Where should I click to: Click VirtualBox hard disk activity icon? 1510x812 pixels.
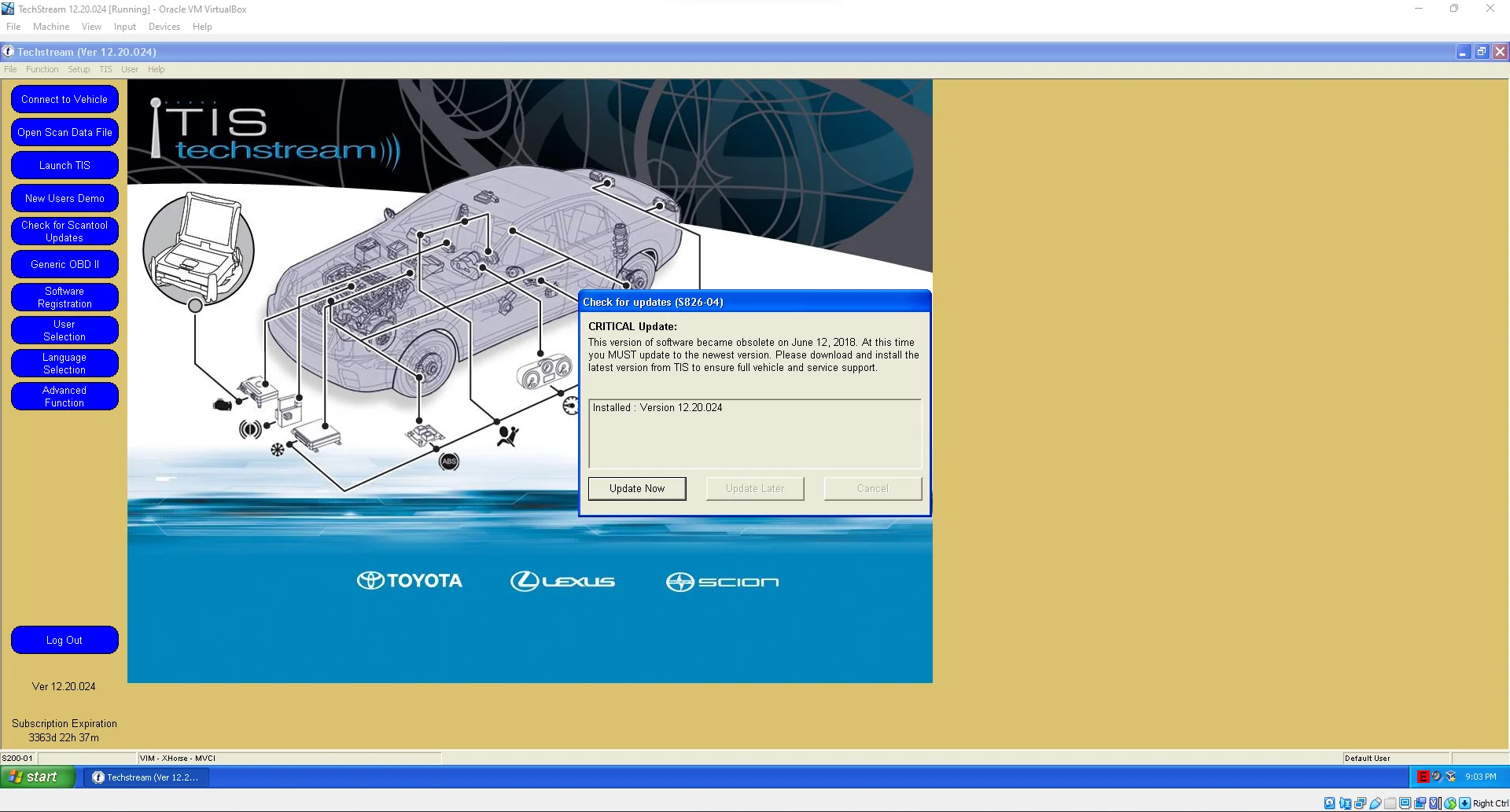1329,803
